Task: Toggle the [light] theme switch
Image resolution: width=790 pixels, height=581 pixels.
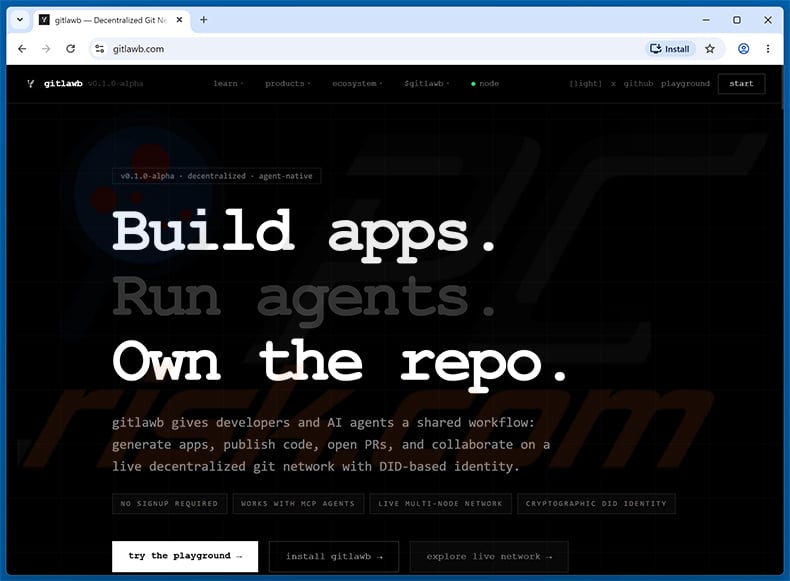Action: [x=585, y=84]
